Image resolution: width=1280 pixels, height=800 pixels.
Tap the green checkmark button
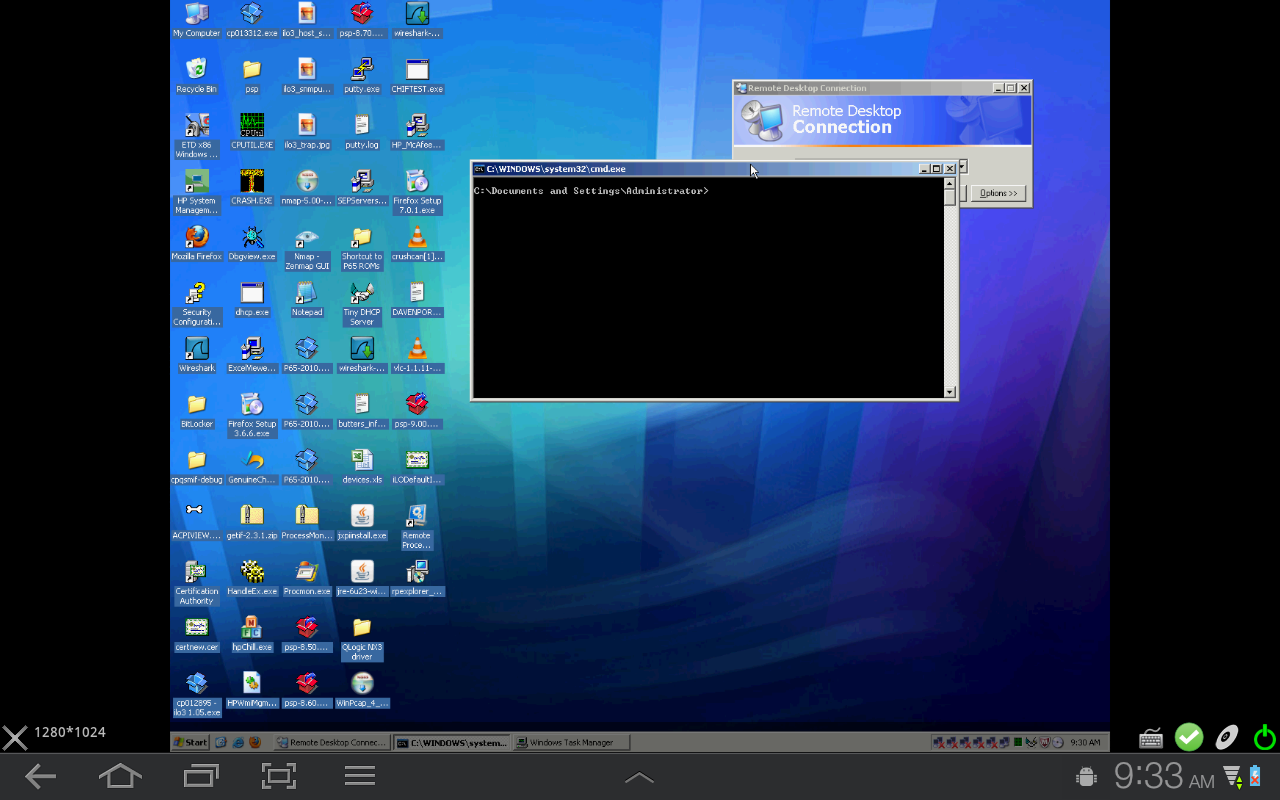pyautogui.click(x=1189, y=738)
